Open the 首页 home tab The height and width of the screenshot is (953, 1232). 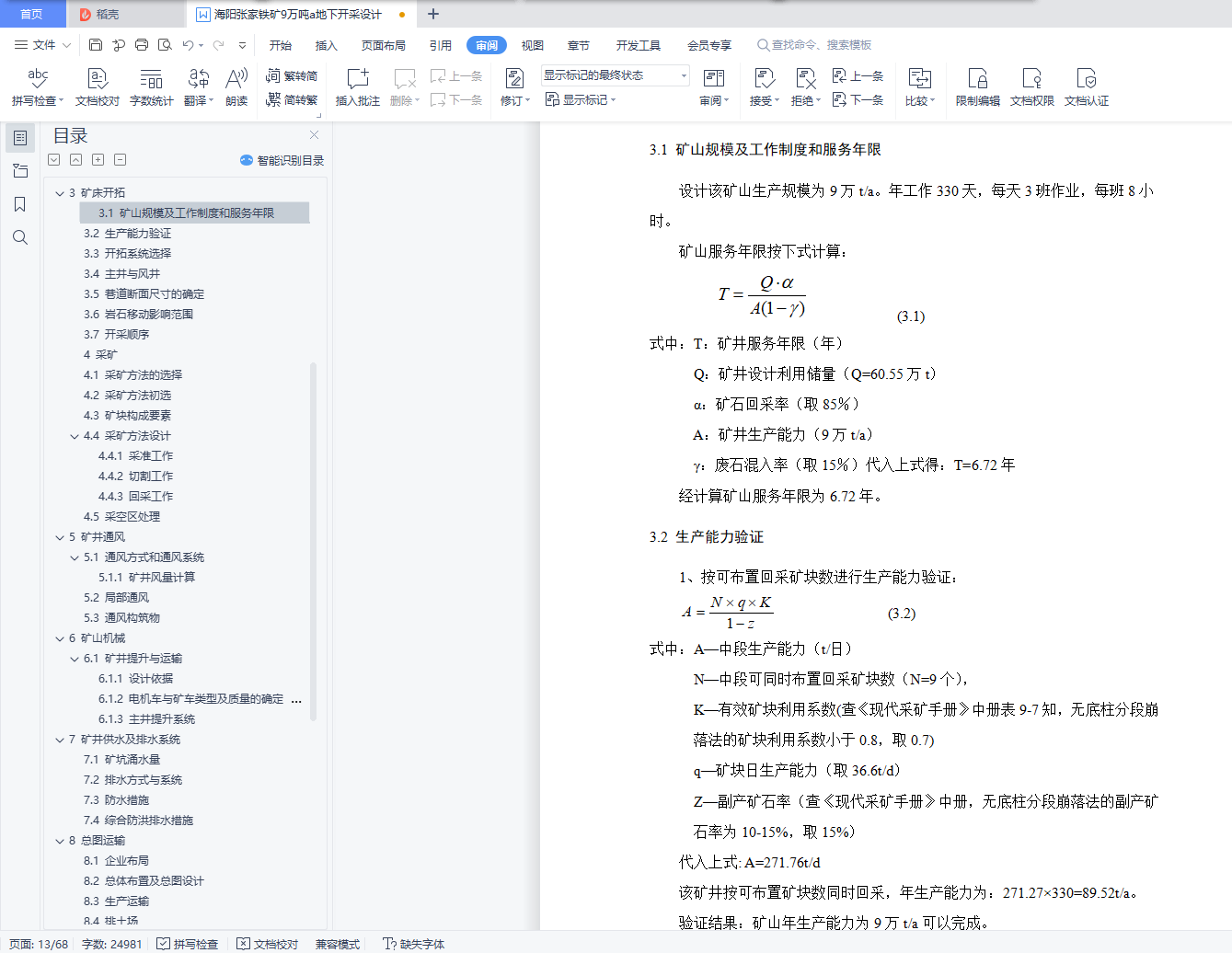(31, 14)
